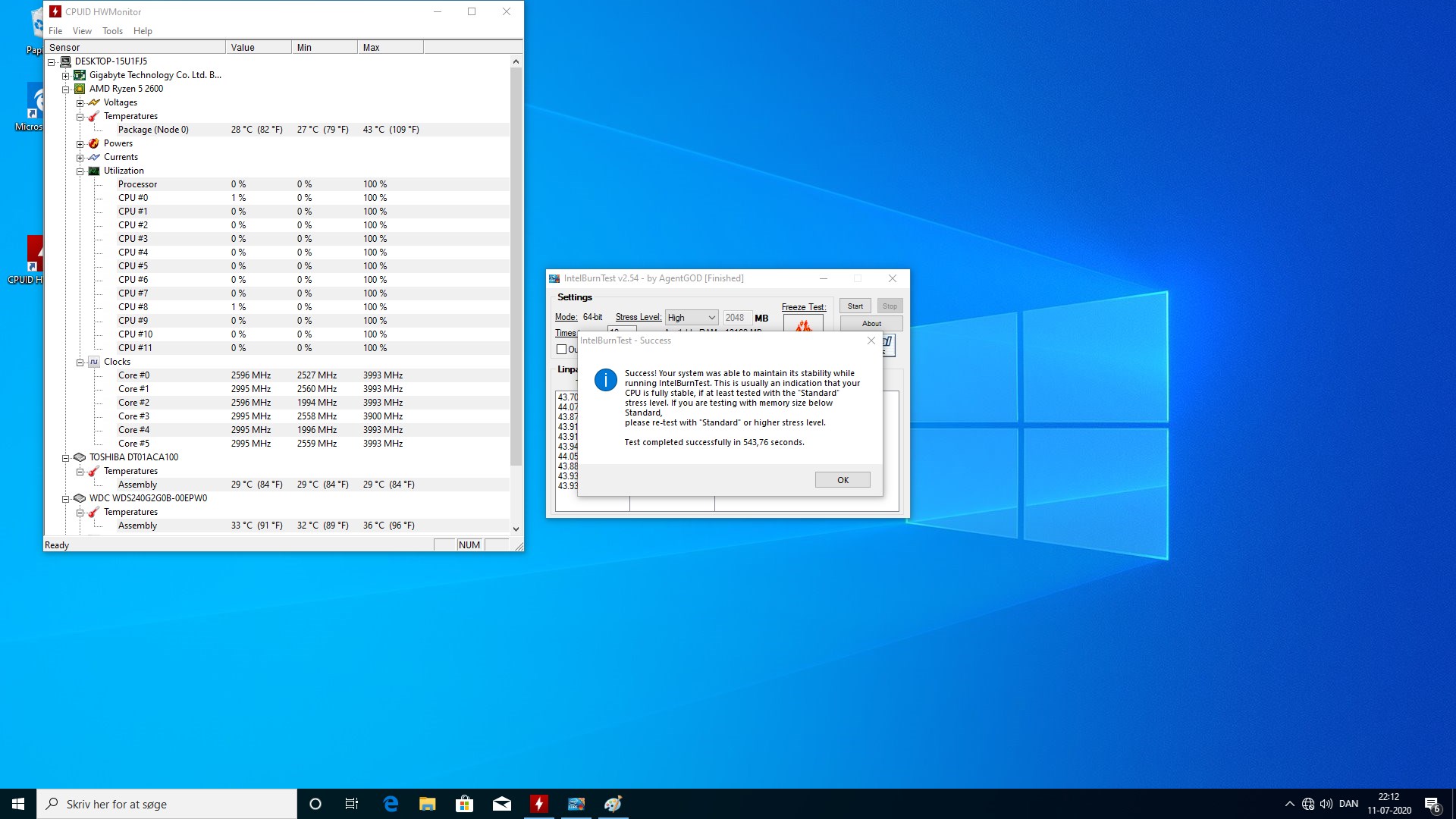Viewport: 1456px width, 819px height.
Task: Click the About button in IntelBurnTest
Action: pyautogui.click(x=871, y=324)
